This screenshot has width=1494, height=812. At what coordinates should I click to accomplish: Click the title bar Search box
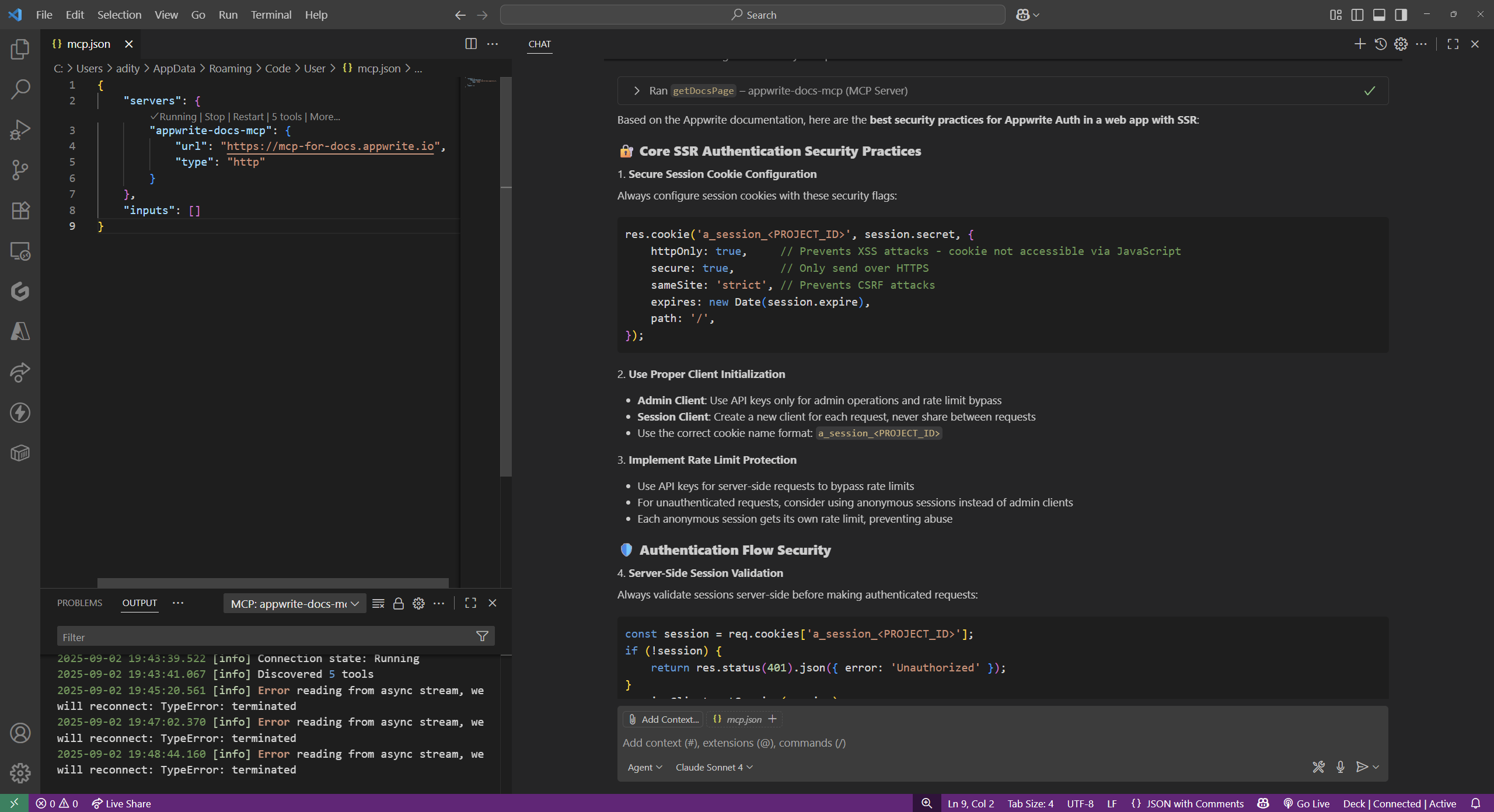point(752,15)
